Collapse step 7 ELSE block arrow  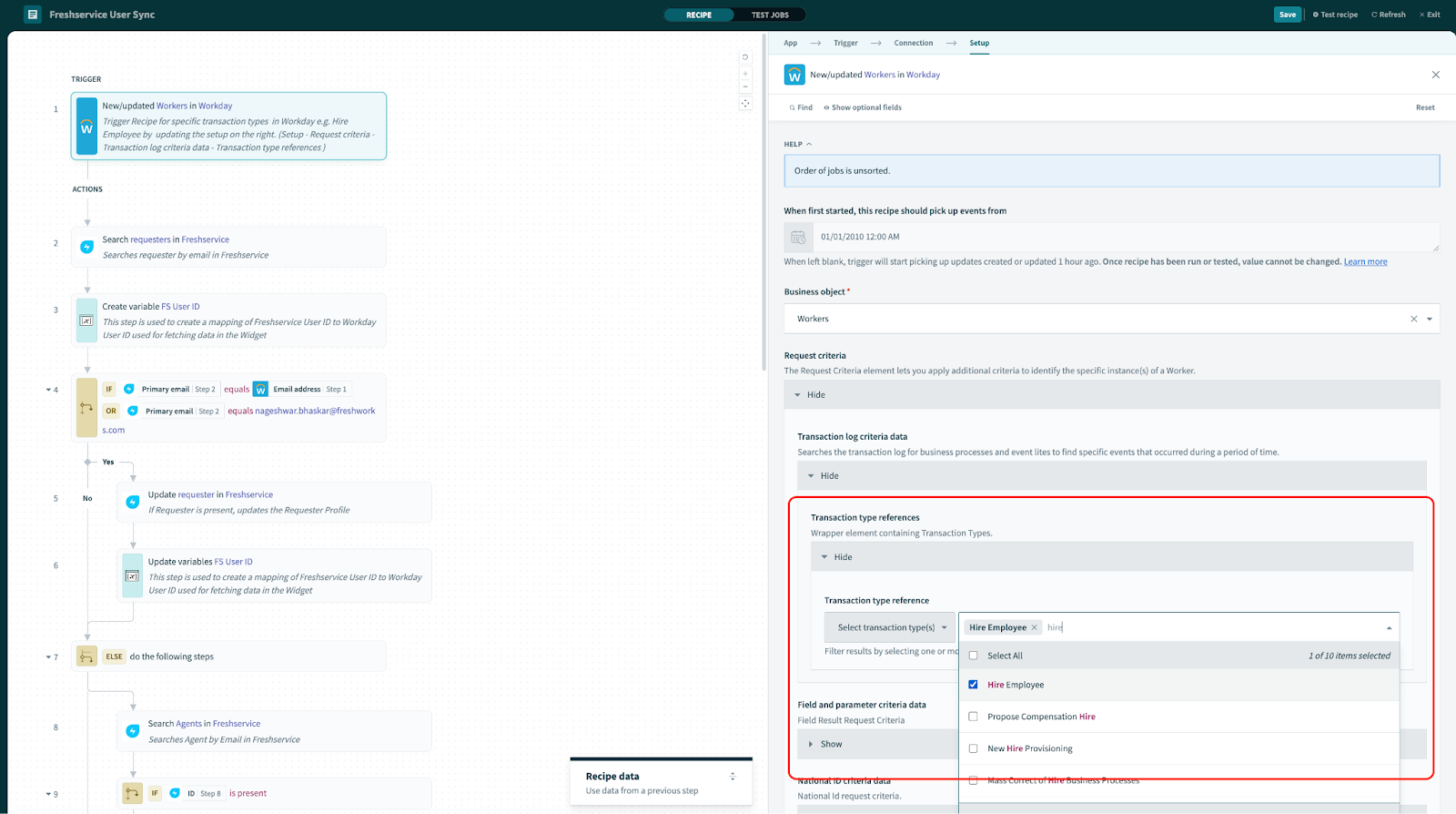(48, 656)
